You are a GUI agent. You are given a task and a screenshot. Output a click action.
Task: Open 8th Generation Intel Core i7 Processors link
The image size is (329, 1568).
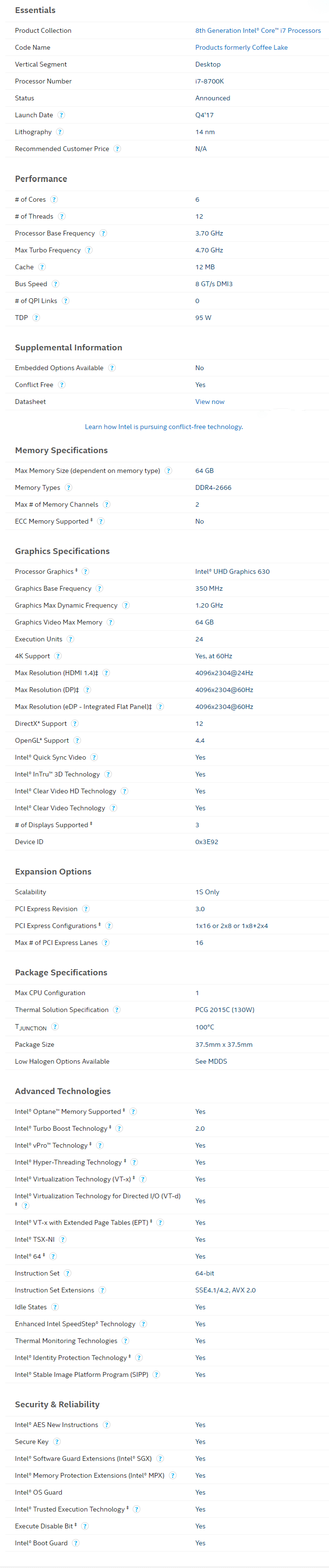pos(258,30)
